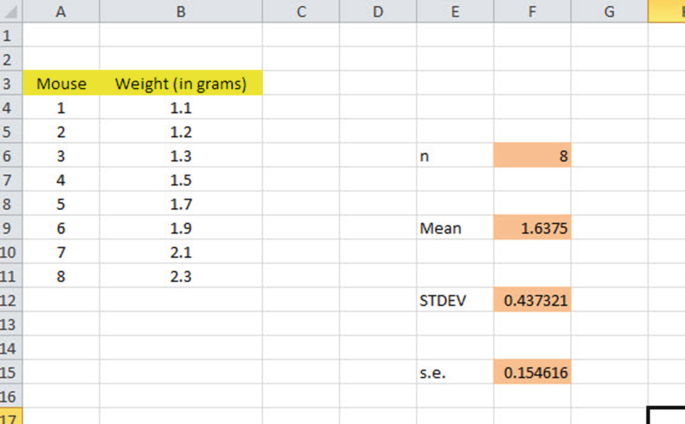Select column B header
The height and width of the screenshot is (424, 685).
pyautogui.click(x=180, y=11)
